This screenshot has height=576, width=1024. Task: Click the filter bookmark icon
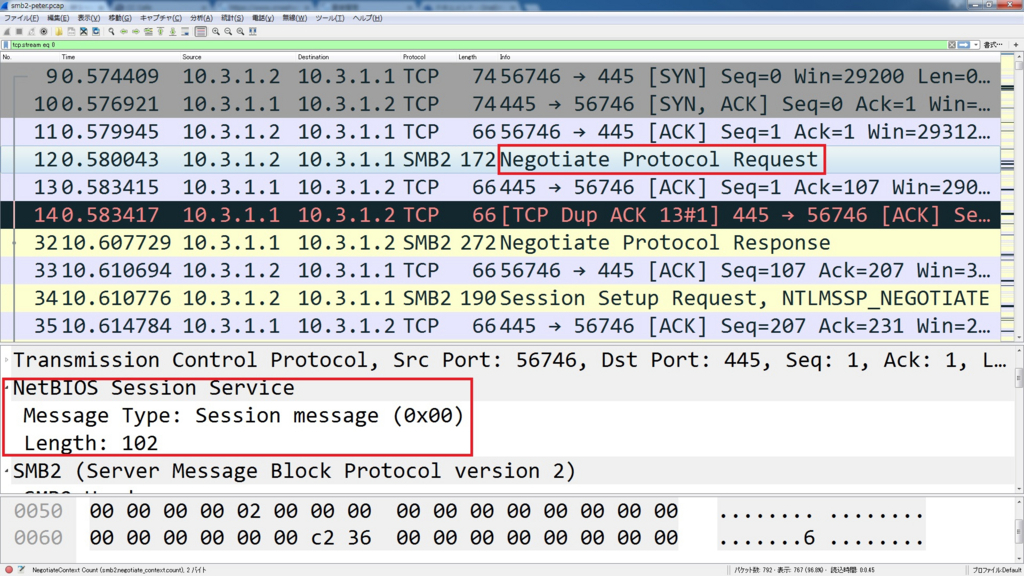[6, 45]
